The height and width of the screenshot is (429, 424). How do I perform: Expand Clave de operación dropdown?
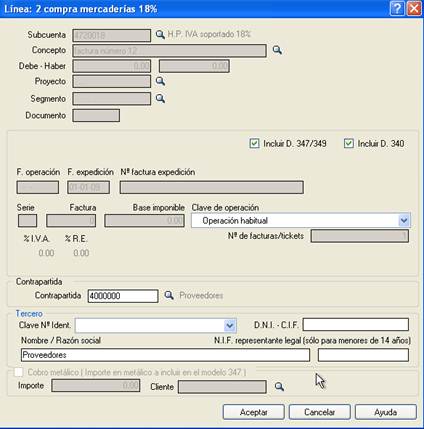404,220
